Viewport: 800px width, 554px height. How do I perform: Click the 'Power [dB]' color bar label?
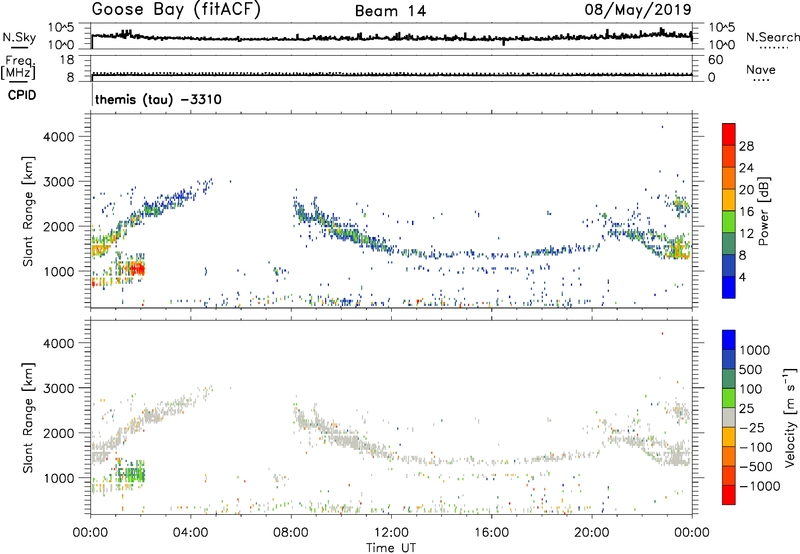pyautogui.click(x=763, y=211)
